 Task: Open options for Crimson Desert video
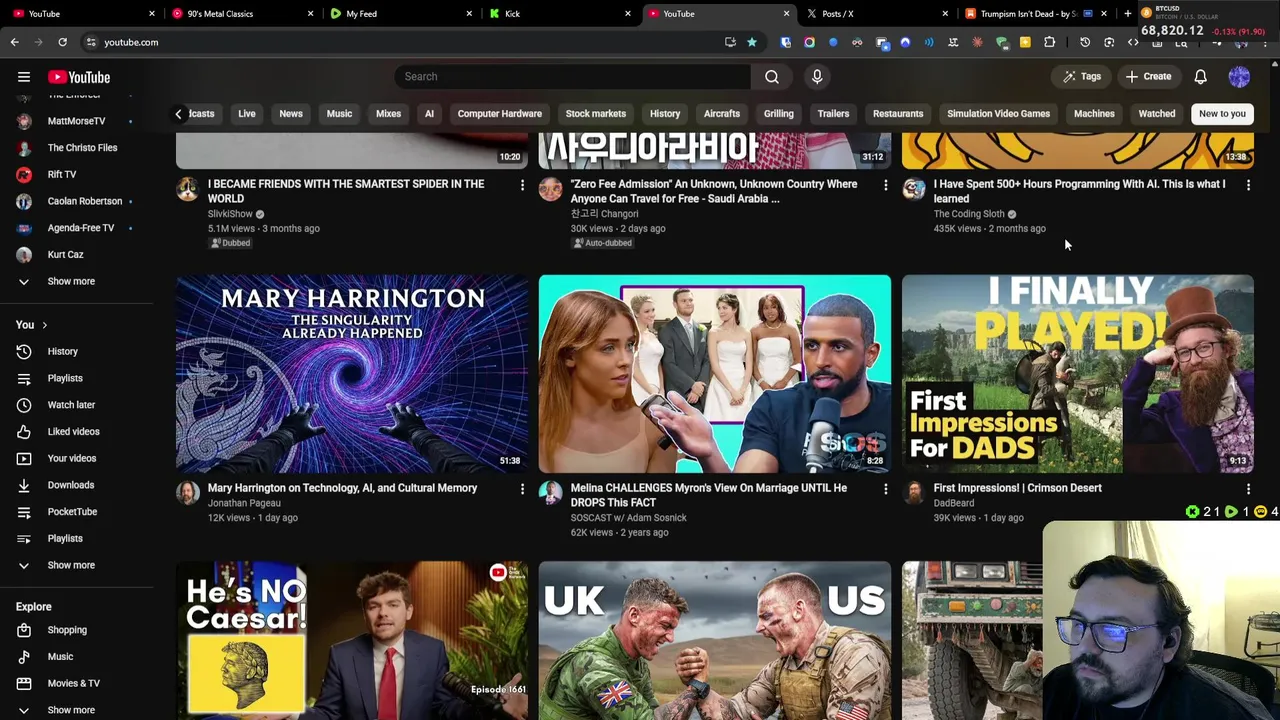(x=1248, y=489)
